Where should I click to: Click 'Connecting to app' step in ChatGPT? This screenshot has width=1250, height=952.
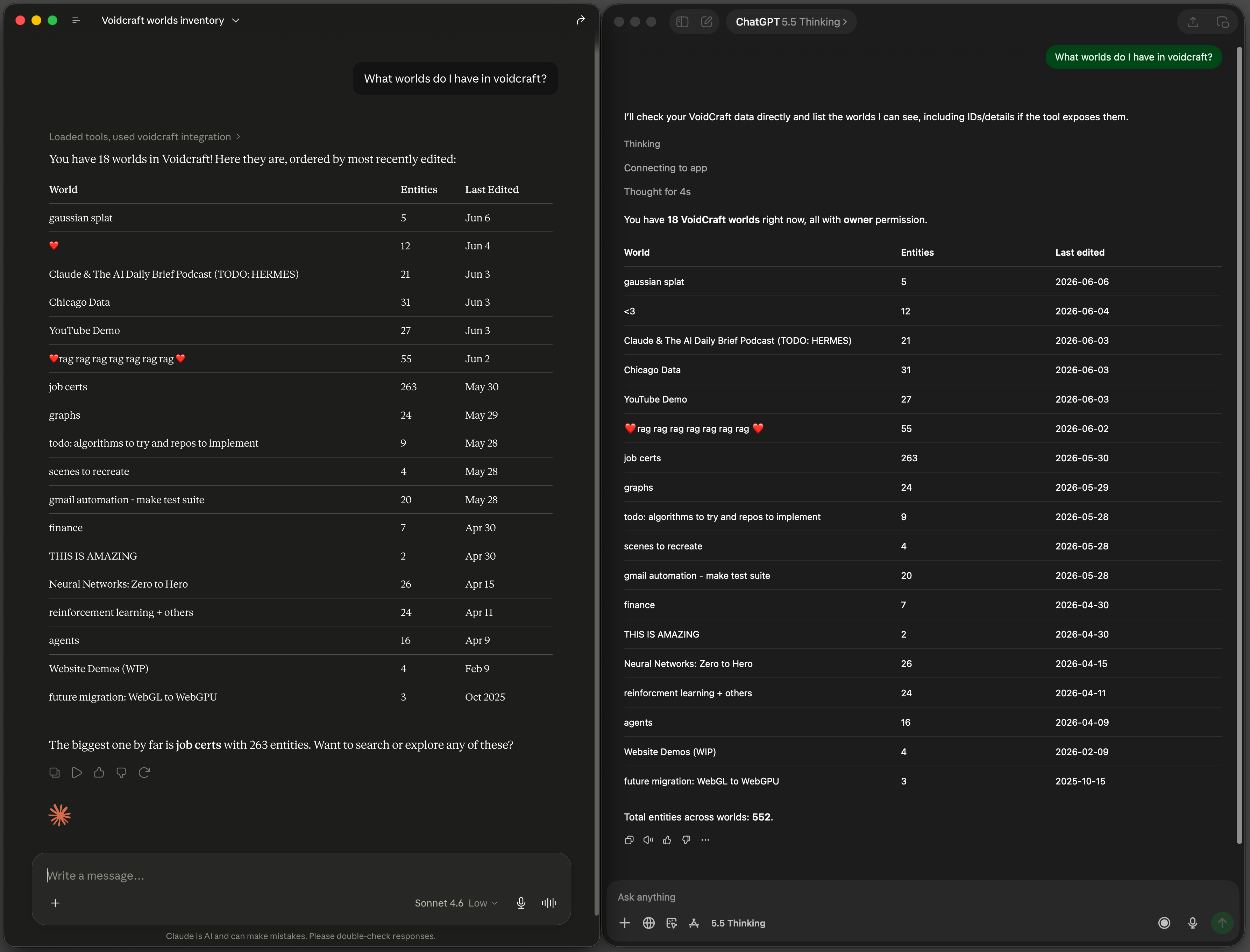pyautogui.click(x=665, y=168)
